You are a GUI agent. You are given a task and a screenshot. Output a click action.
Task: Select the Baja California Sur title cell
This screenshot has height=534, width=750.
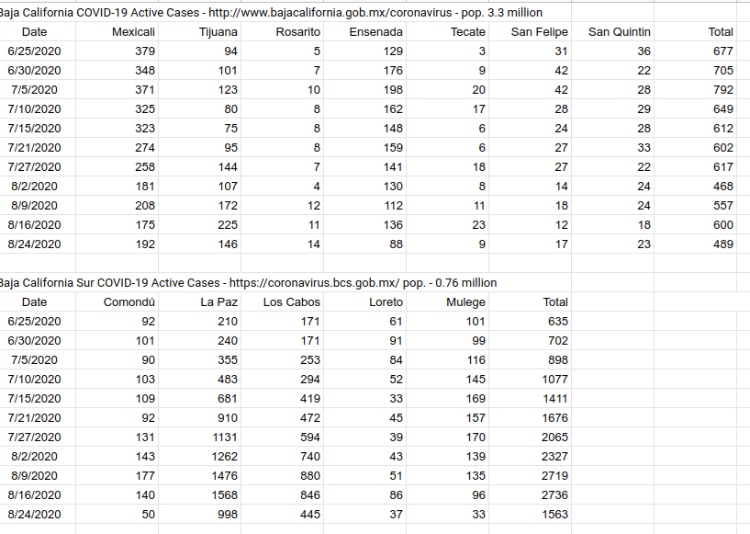pos(248,283)
